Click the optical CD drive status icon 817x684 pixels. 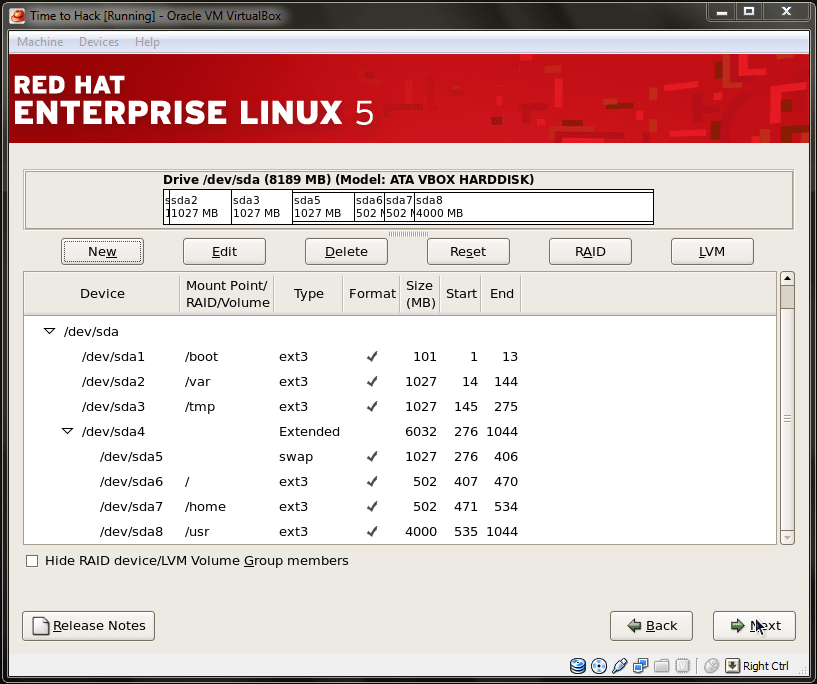(599, 665)
